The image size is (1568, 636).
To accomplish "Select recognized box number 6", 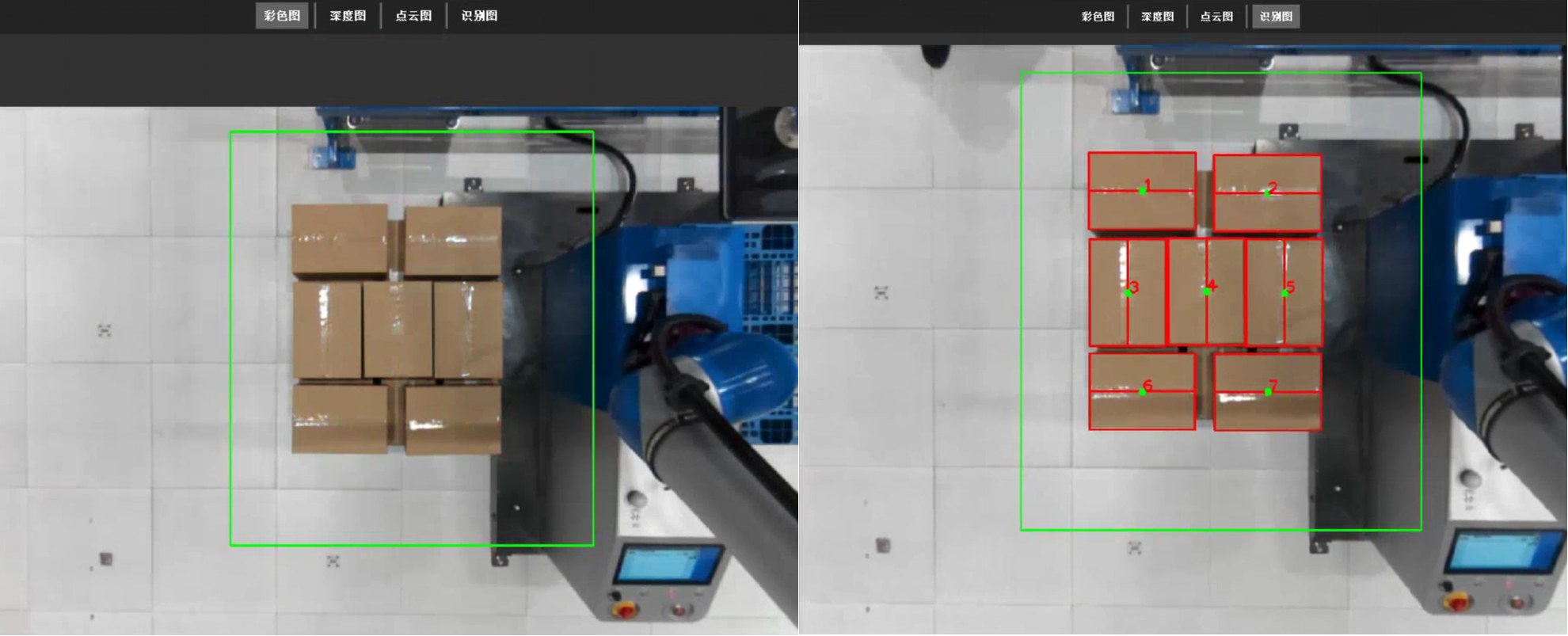I will (1142, 391).
